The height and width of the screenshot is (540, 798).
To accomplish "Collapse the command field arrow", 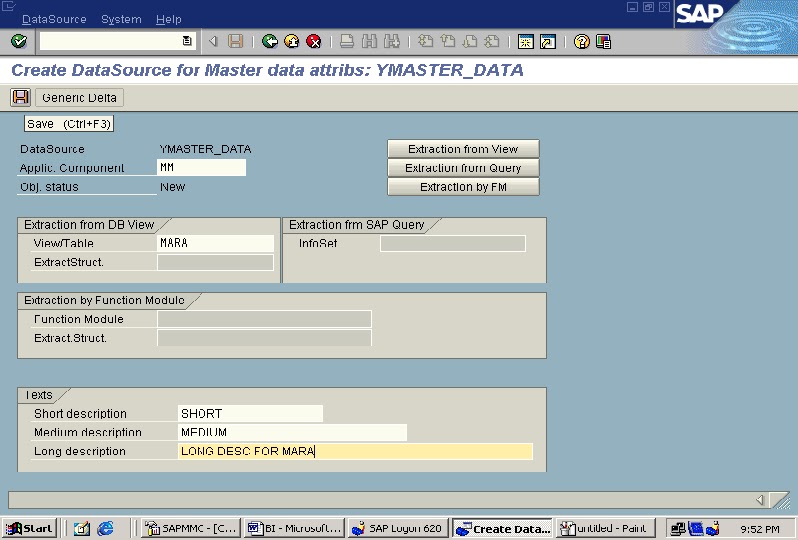I will 213,41.
